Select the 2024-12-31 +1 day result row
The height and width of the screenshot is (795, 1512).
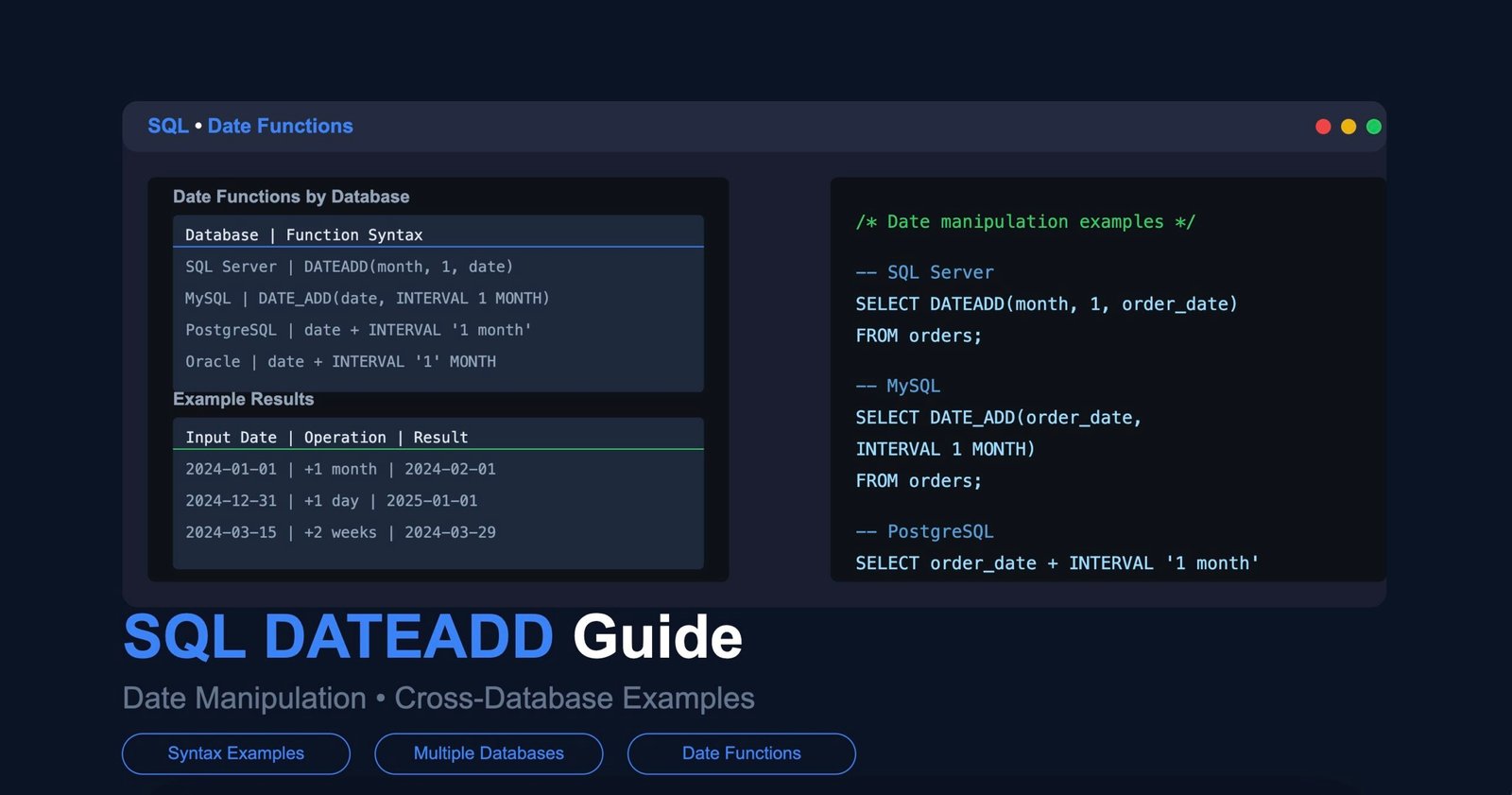point(438,500)
